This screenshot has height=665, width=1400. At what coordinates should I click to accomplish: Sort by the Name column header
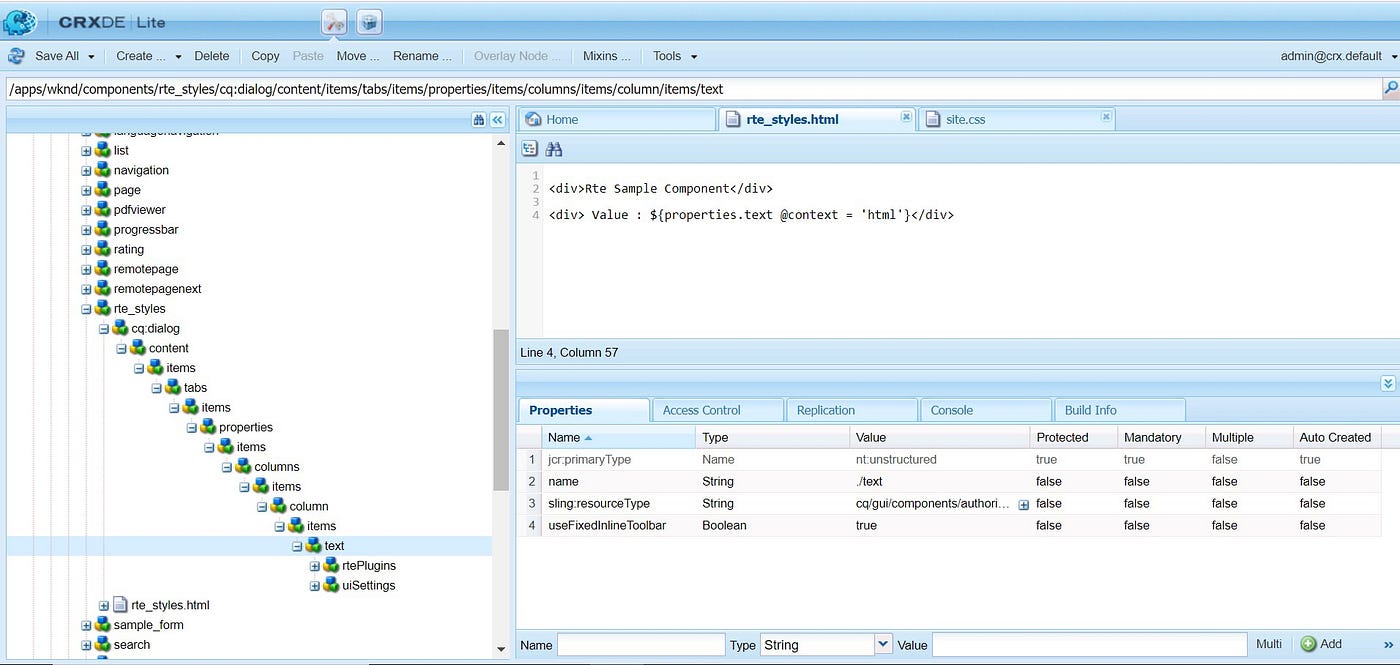[x=618, y=437]
